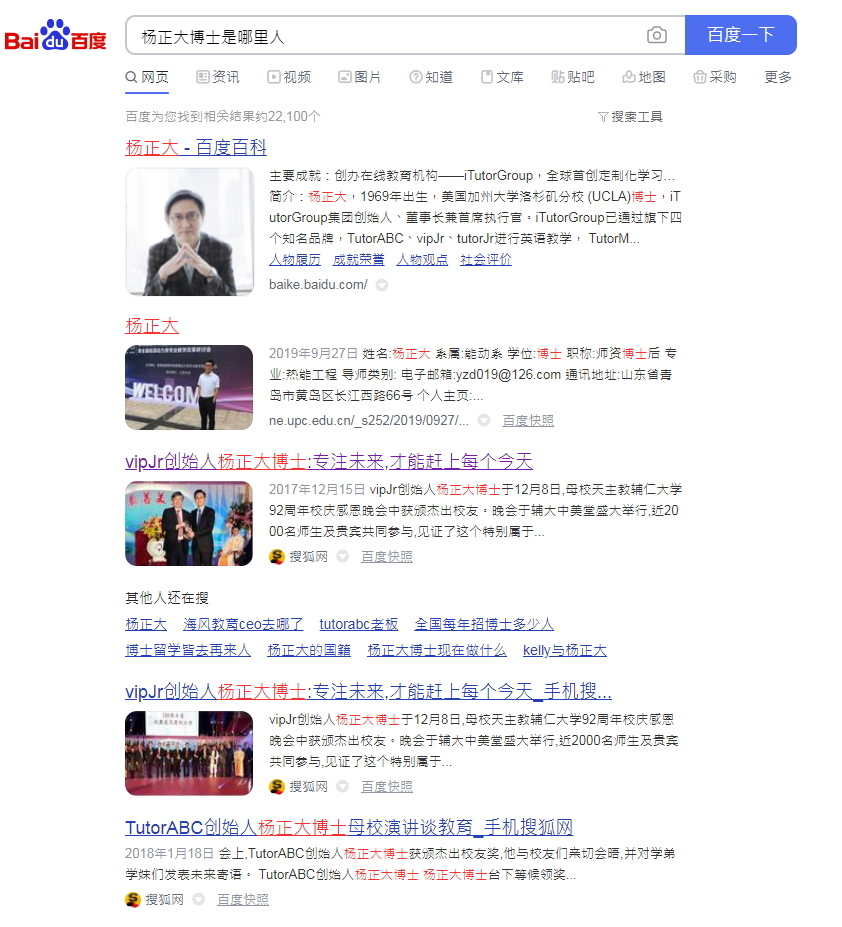Click group stage photo thumbnail
Screen dimensions: 842x927
pyautogui.click(x=189, y=753)
